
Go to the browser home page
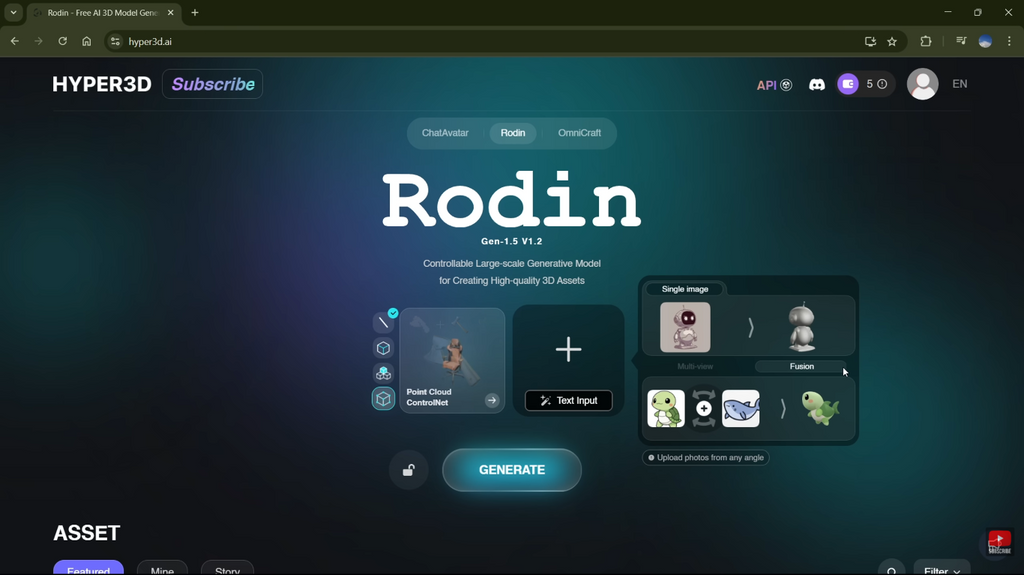click(86, 41)
